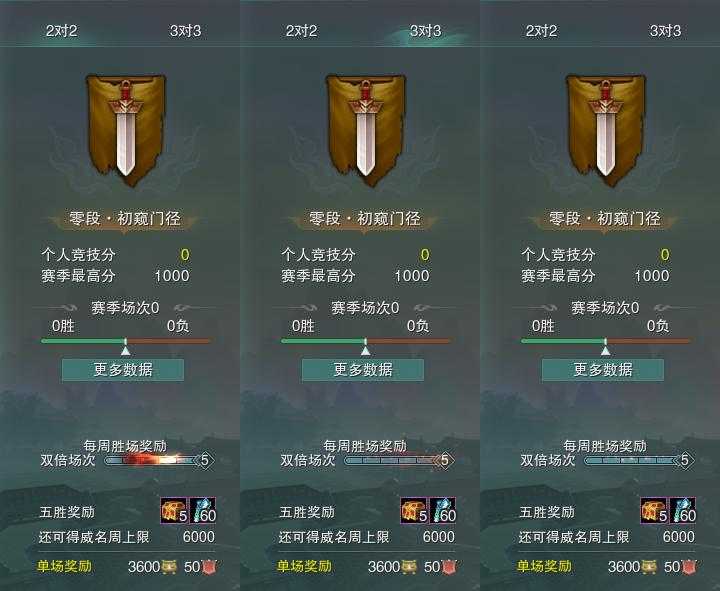Click the sword banner emblem in middle panel
This screenshot has width=720, height=591.
point(366,131)
